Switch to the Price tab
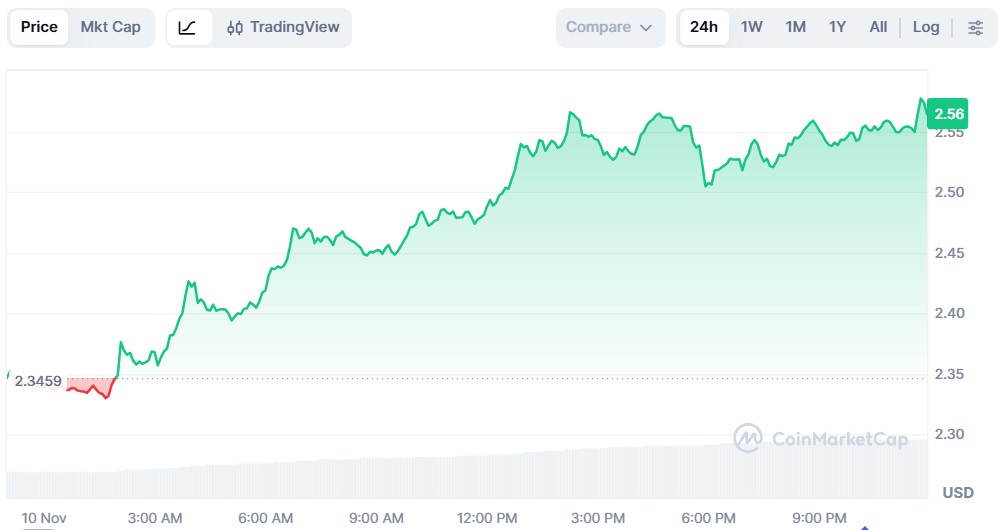Screen dimensions: 998x530 tap(39, 27)
